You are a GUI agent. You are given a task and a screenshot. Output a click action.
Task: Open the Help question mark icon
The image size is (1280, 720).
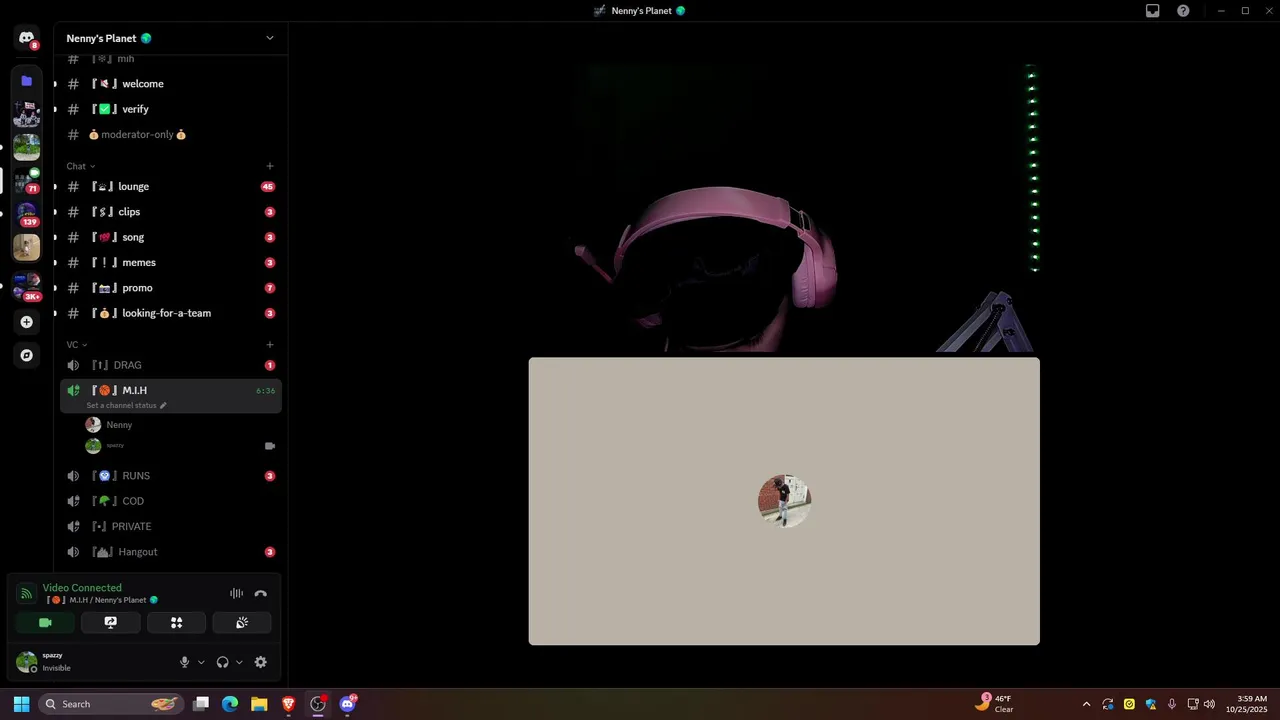click(1183, 11)
